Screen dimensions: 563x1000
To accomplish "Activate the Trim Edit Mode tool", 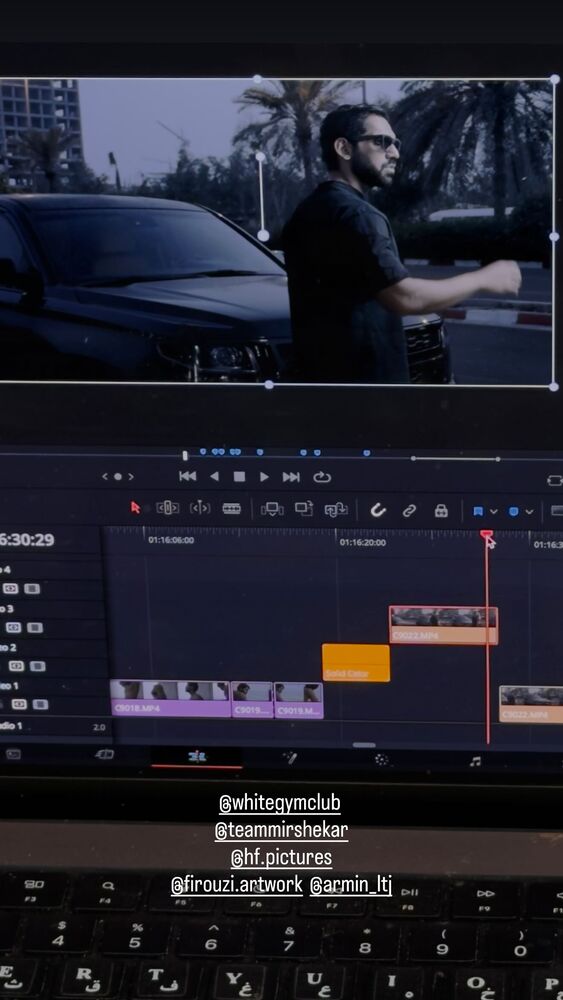I will tap(168, 508).
